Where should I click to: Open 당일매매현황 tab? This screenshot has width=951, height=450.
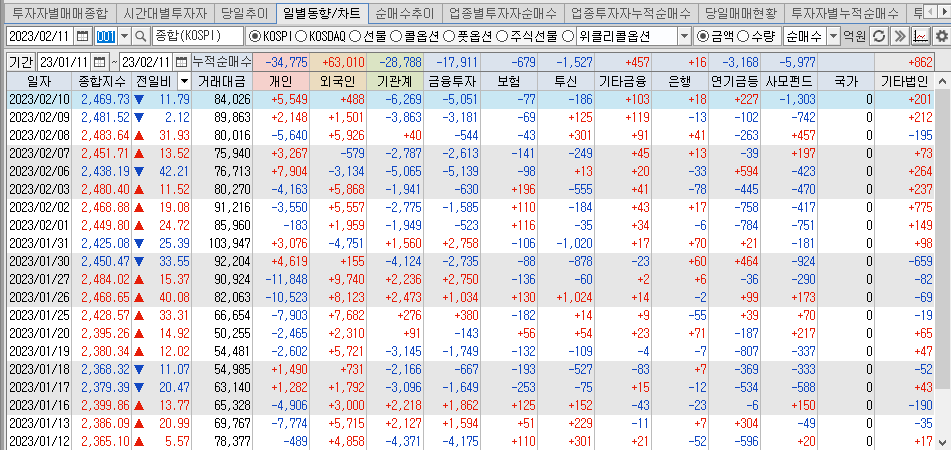739,12
